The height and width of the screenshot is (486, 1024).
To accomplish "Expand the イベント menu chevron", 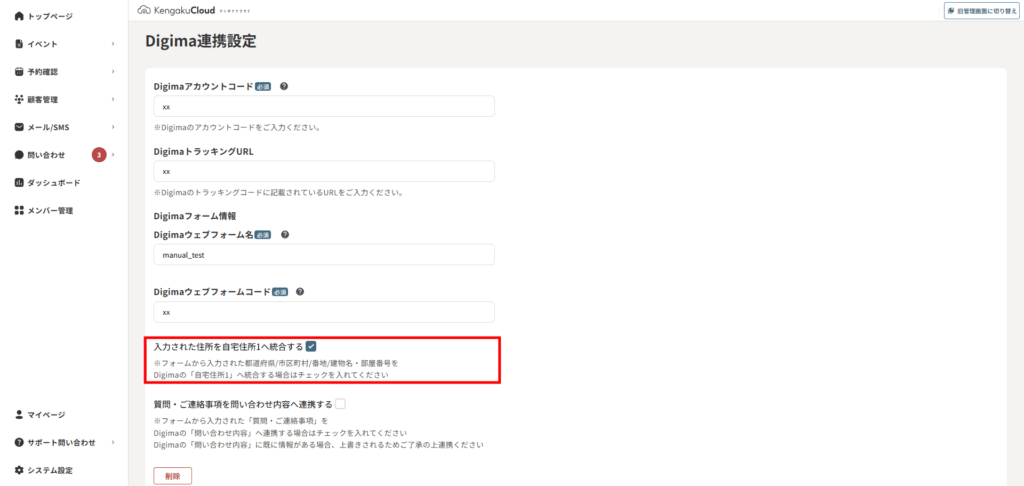I will (113, 44).
